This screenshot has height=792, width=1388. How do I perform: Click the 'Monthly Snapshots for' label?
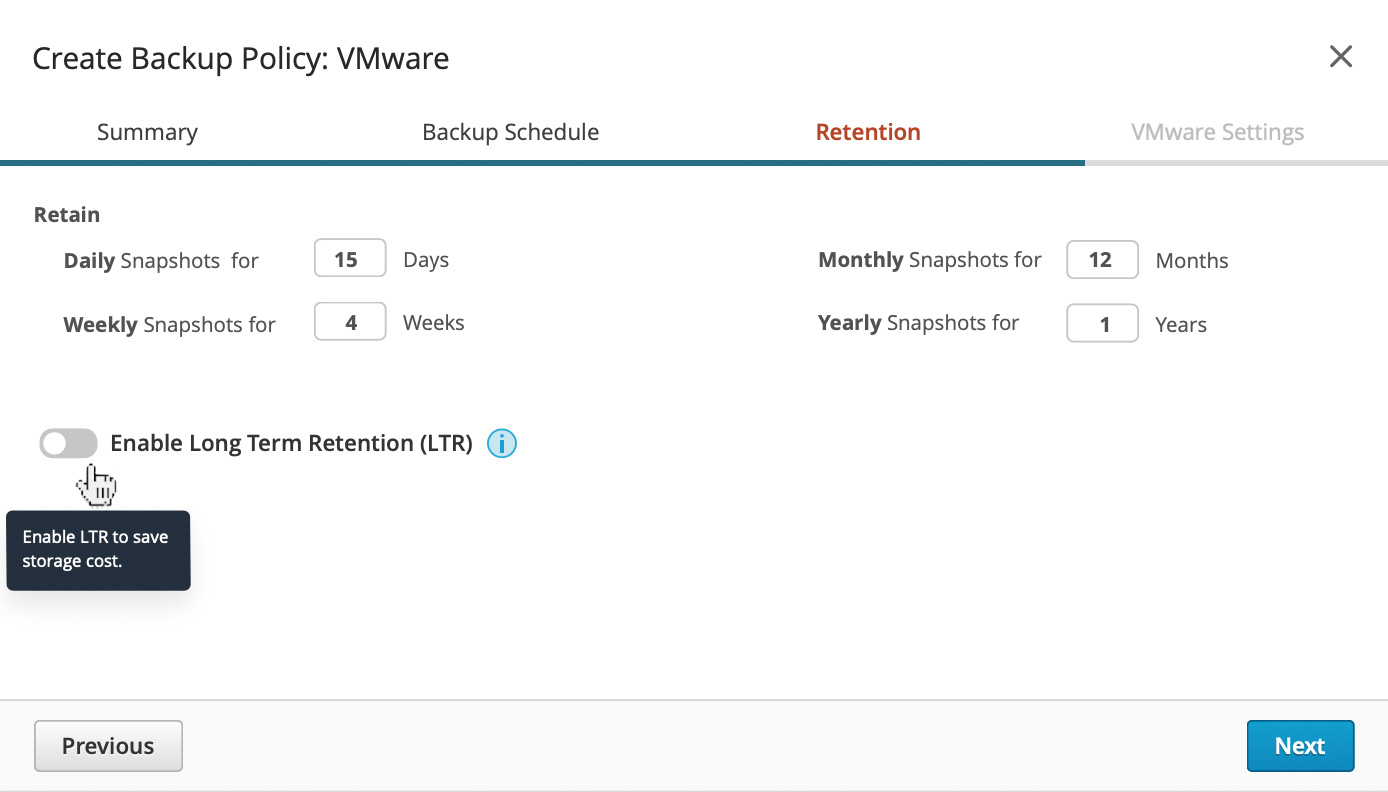tap(929, 260)
